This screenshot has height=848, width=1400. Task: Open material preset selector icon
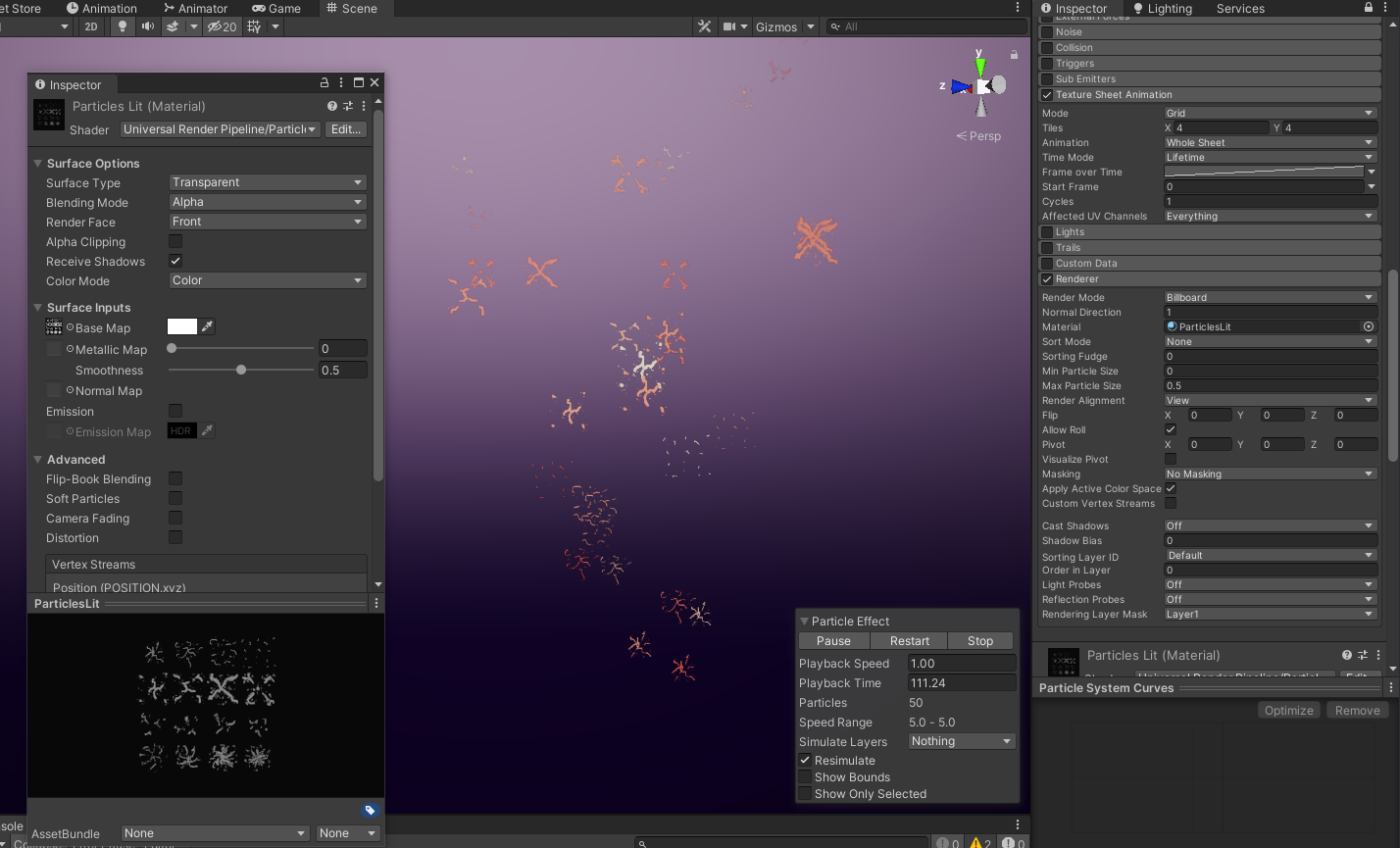tap(348, 106)
